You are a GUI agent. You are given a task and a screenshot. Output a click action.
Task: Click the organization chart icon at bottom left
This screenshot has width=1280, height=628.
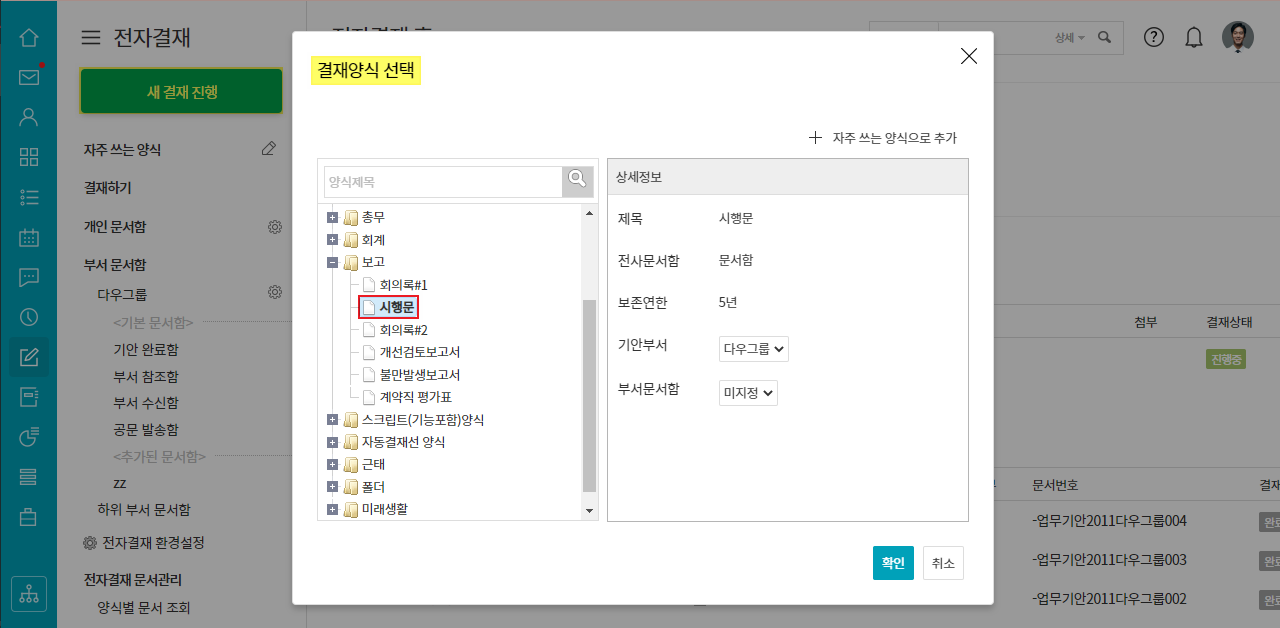click(x=28, y=594)
